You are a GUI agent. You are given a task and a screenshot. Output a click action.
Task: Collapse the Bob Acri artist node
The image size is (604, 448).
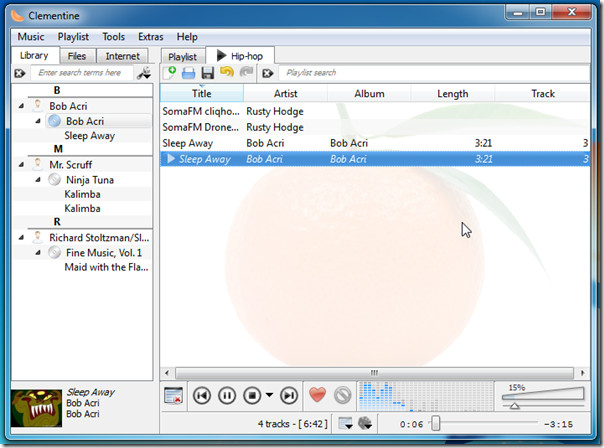21,106
